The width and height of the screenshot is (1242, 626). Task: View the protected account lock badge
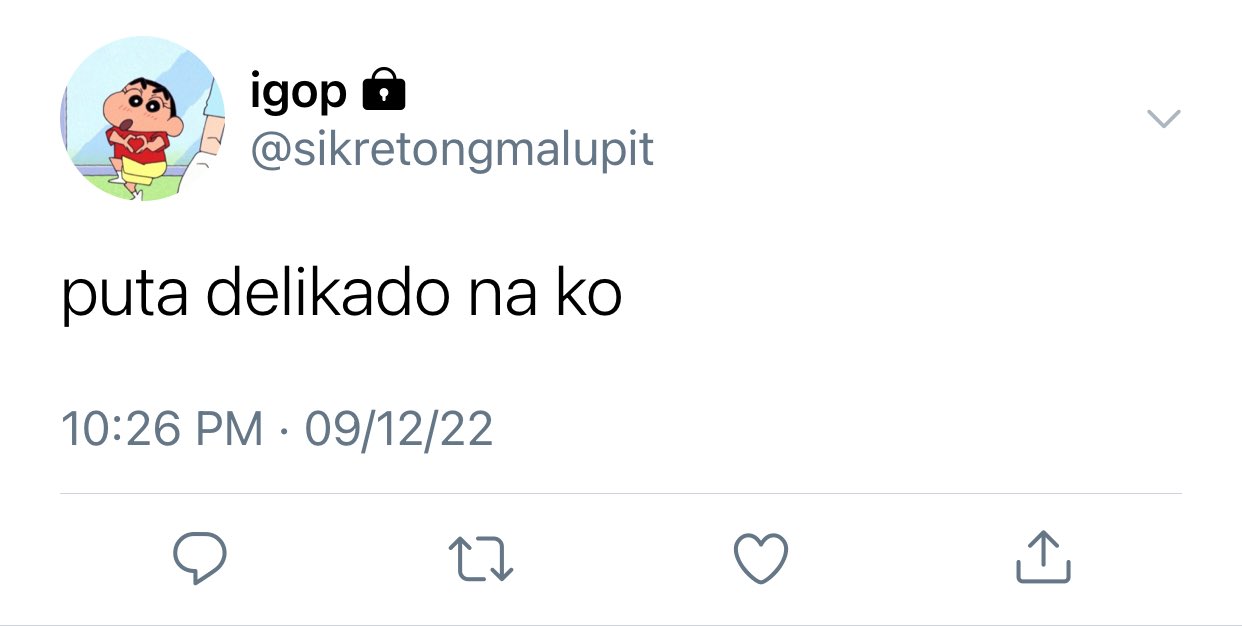click(x=382, y=90)
